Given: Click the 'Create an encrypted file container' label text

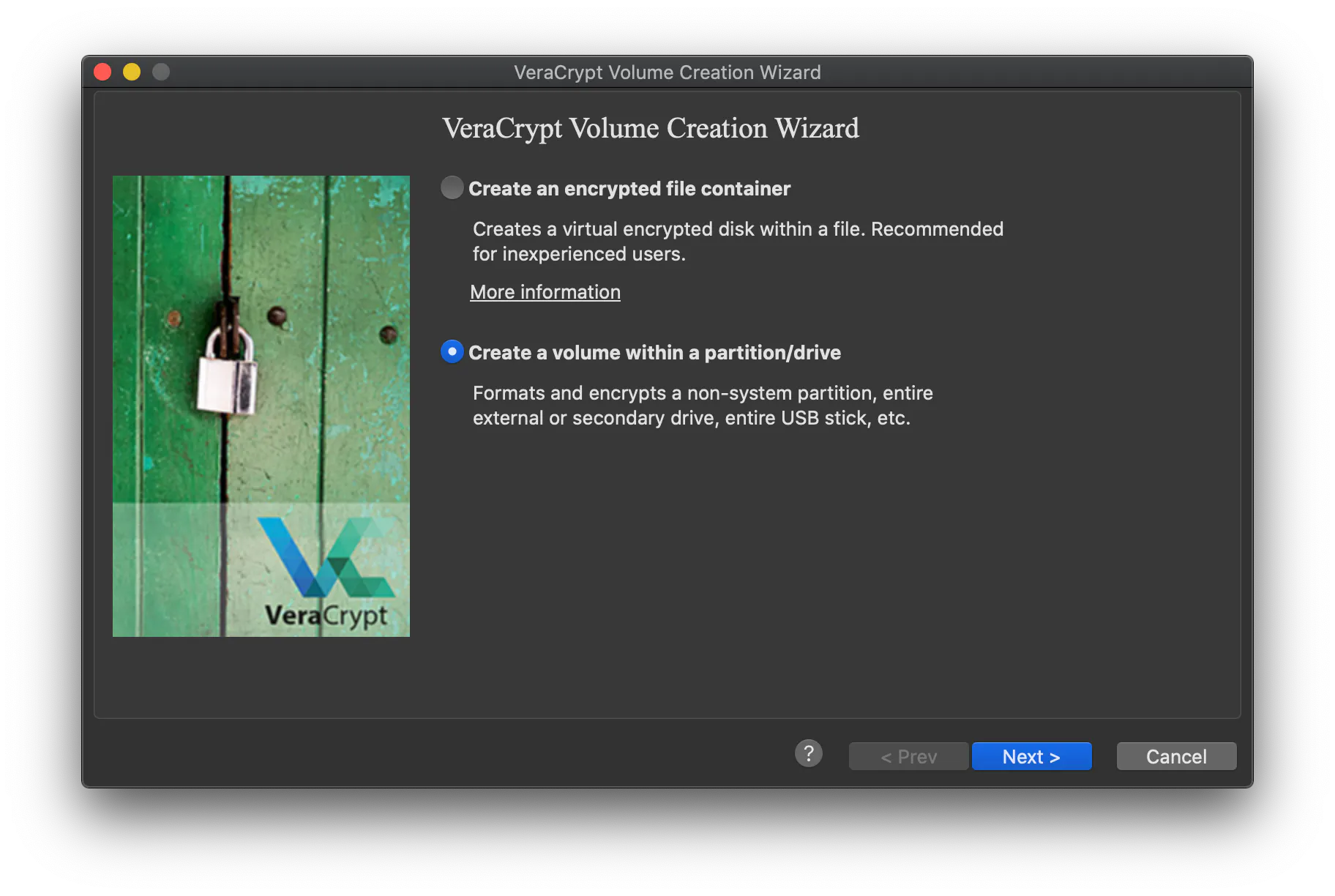Looking at the screenshot, I should pos(629,189).
